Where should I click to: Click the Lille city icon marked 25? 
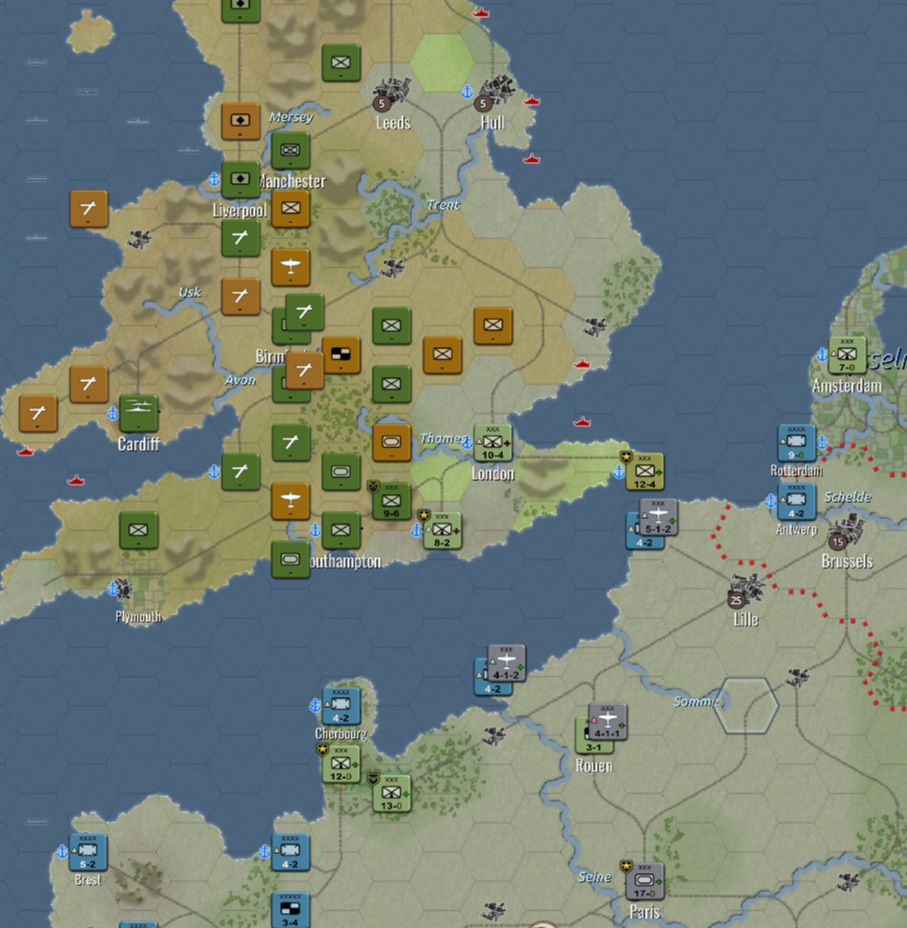[745, 589]
